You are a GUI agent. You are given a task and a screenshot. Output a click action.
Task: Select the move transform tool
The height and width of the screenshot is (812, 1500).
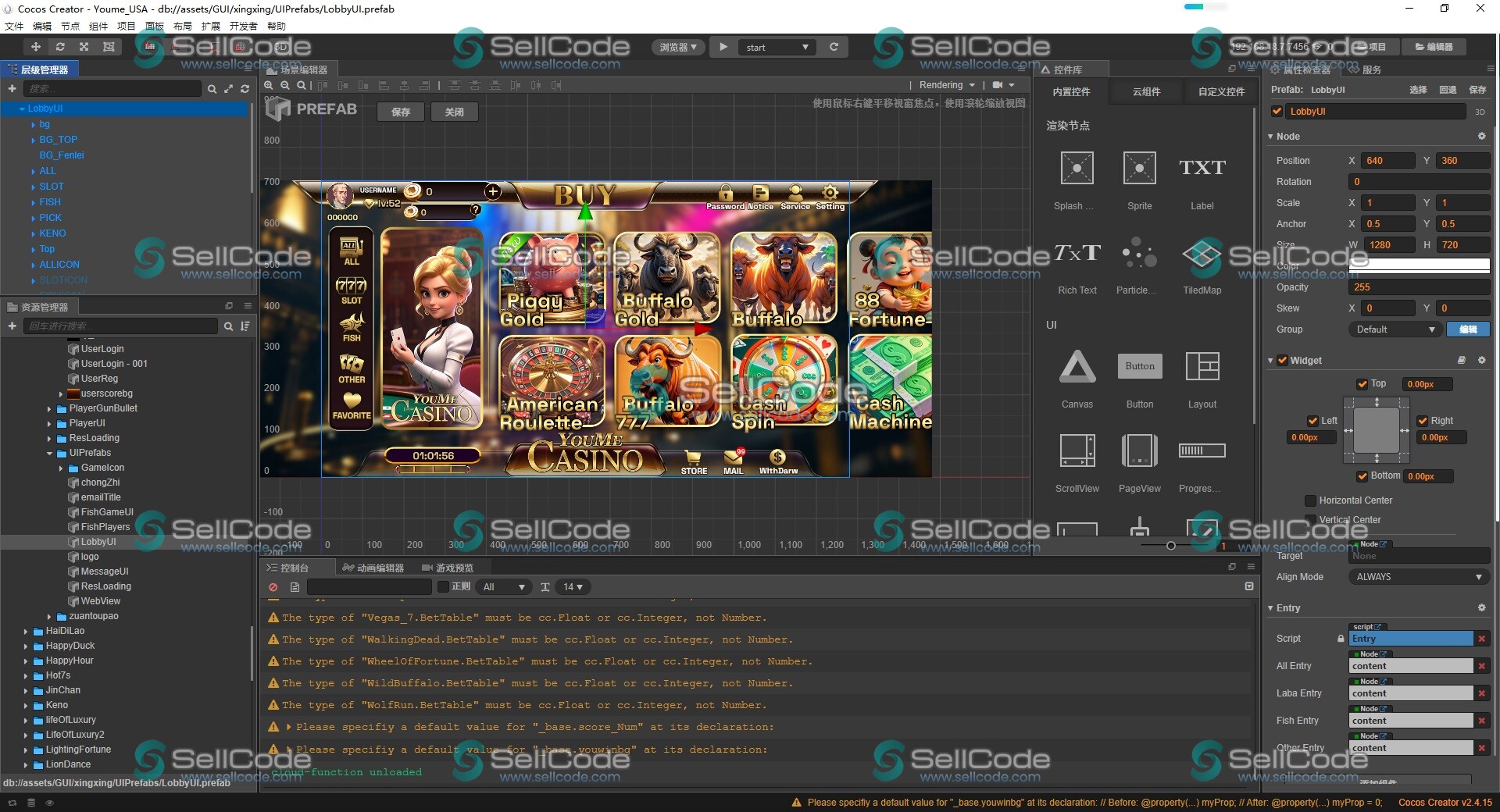pyautogui.click(x=35, y=47)
